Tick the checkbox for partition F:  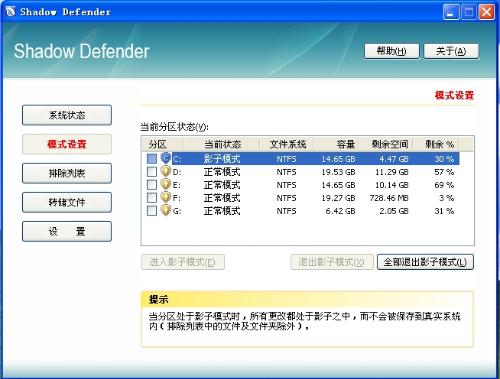pos(152,198)
